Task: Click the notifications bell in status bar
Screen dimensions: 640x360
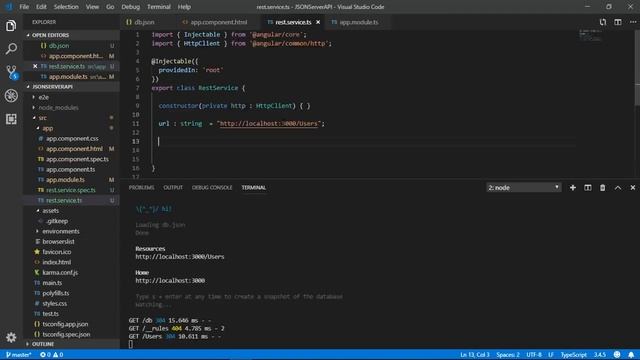Action: (x=631, y=354)
